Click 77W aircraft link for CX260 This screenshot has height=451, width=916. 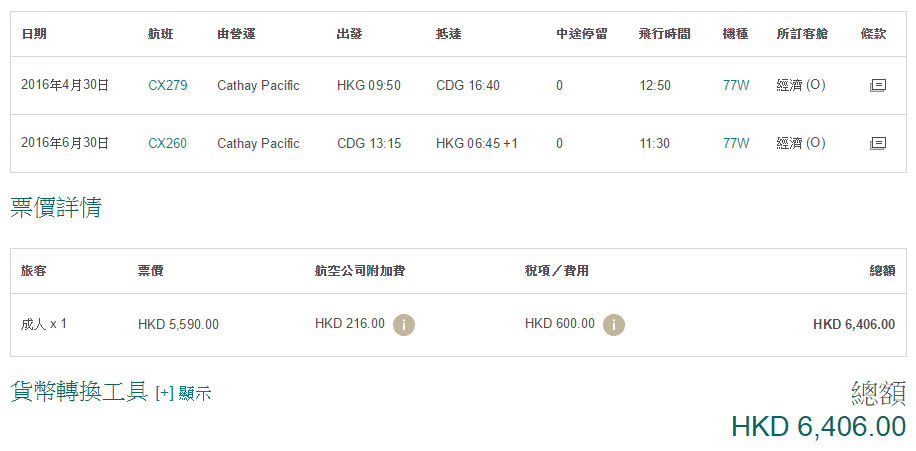coord(736,144)
